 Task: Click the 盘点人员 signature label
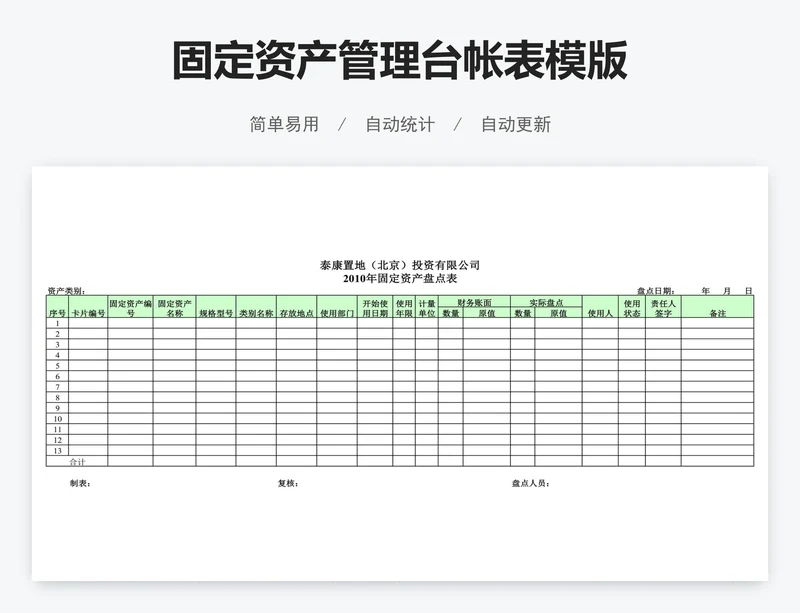(x=531, y=483)
